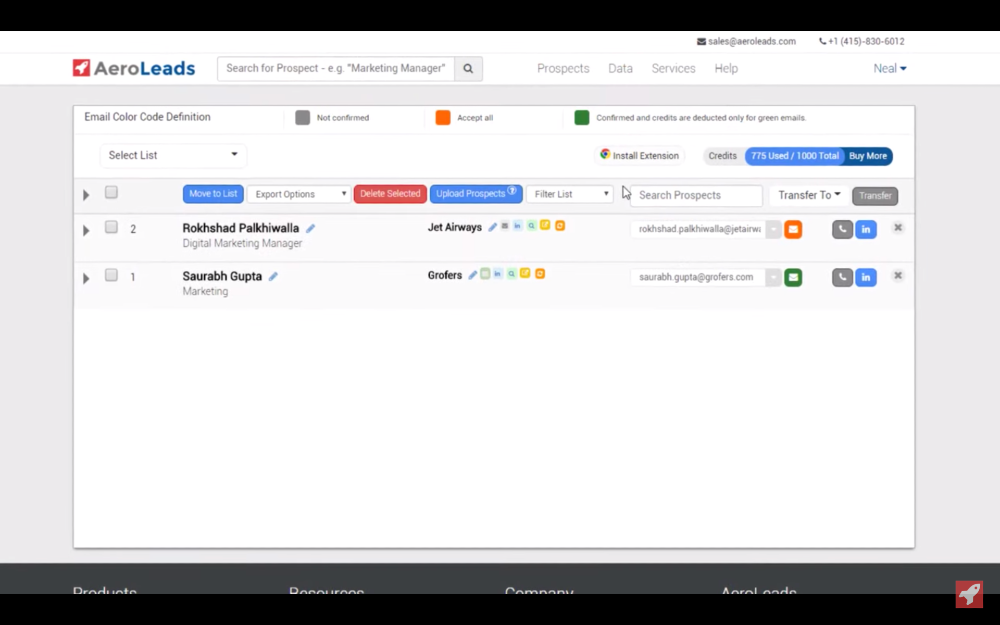Open the Data menu
This screenshot has width=1000, height=625.
tap(620, 68)
